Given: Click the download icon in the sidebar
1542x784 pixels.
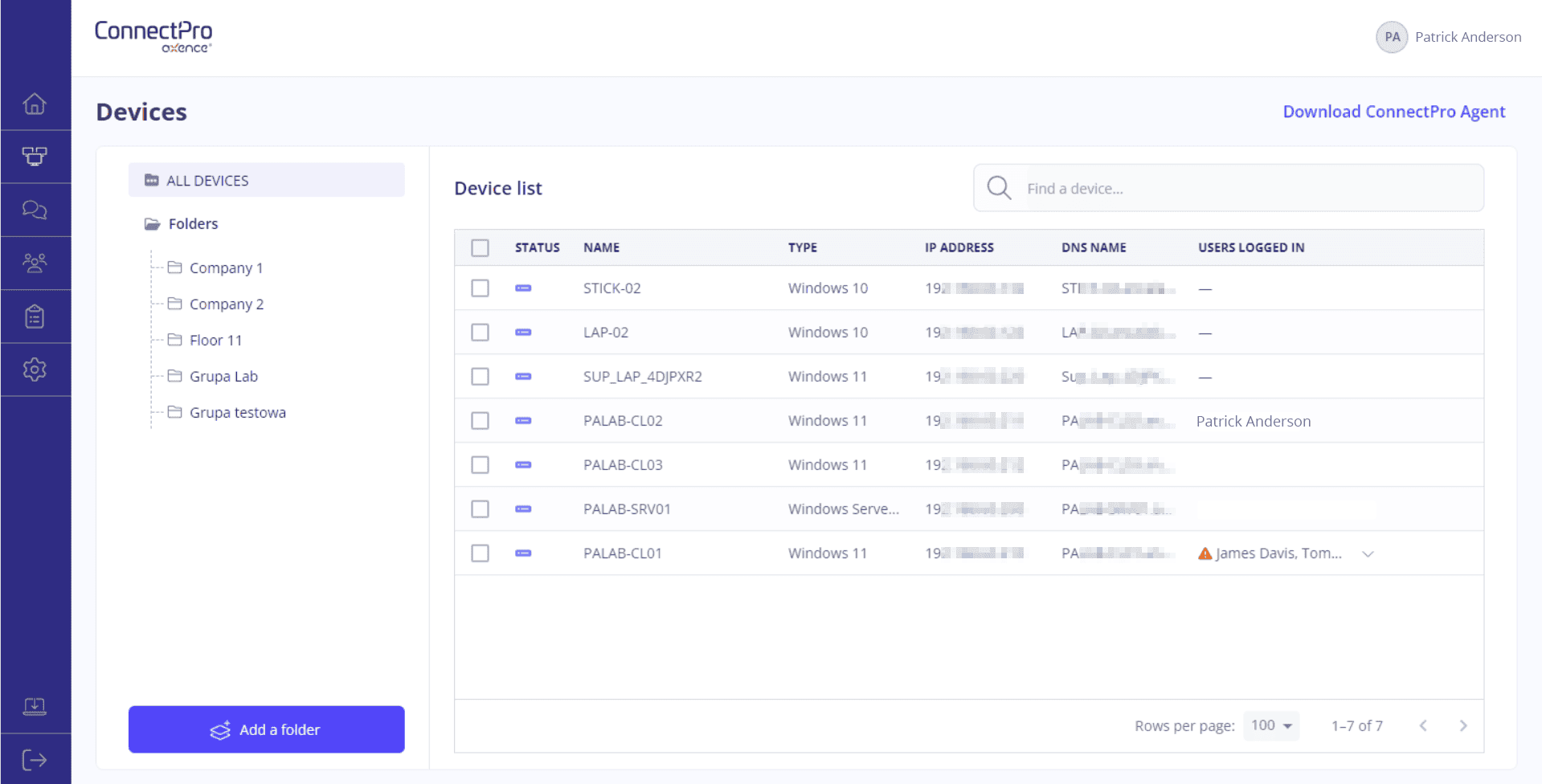Looking at the screenshot, I should coord(35,706).
